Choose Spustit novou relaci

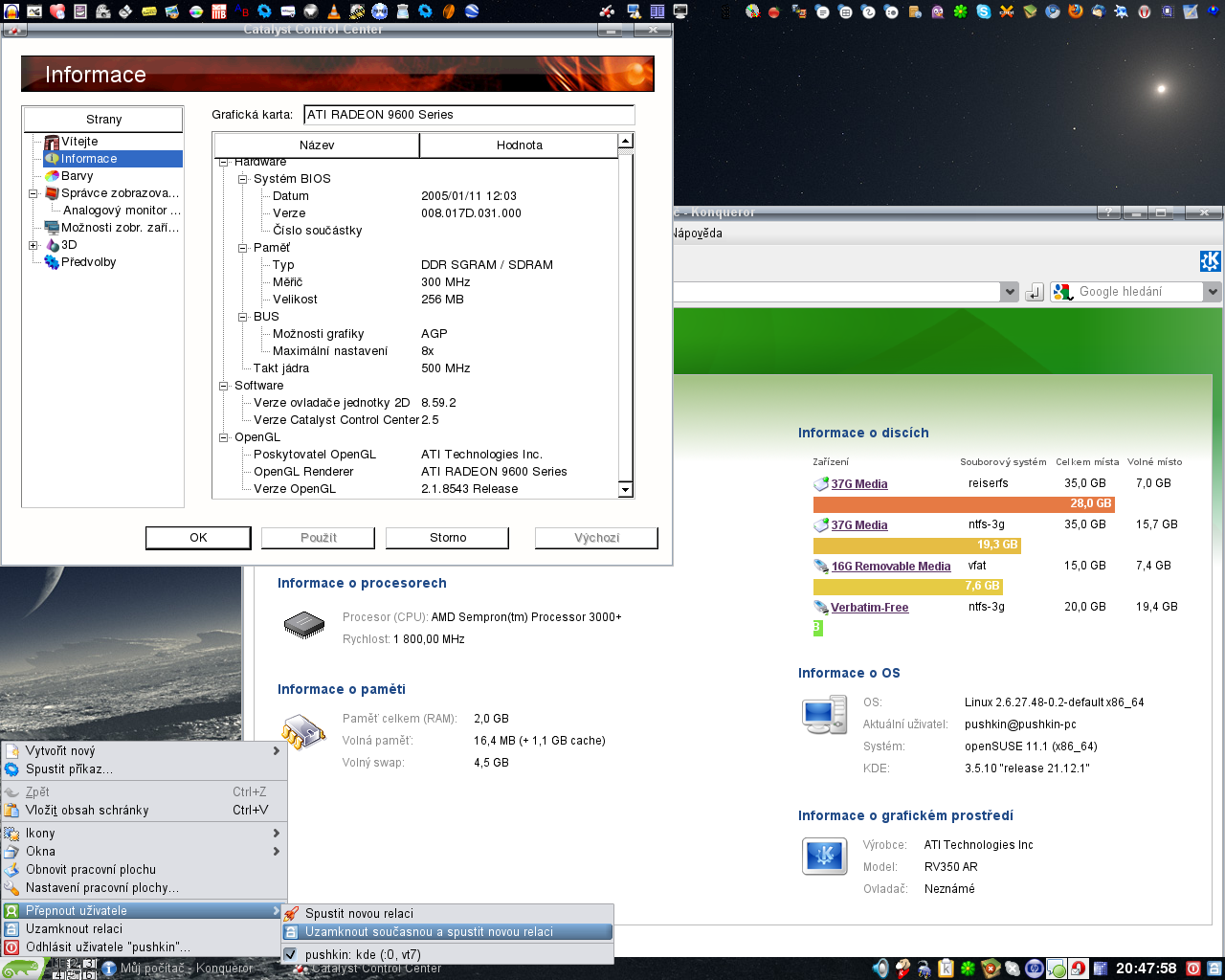(447, 914)
